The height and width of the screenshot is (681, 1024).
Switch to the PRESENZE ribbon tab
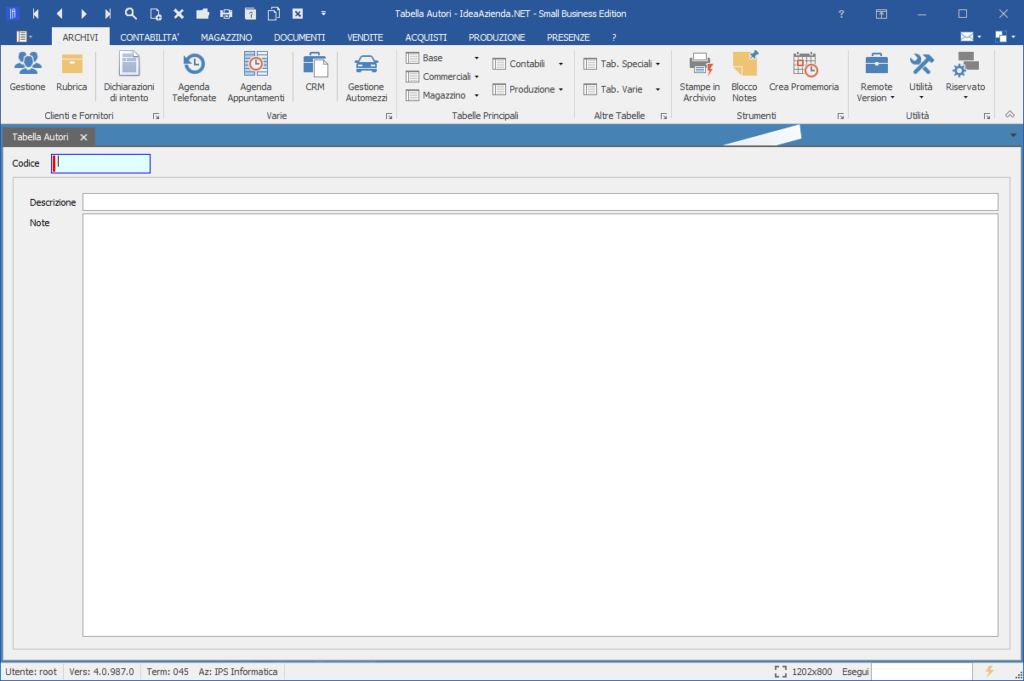[x=568, y=37]
